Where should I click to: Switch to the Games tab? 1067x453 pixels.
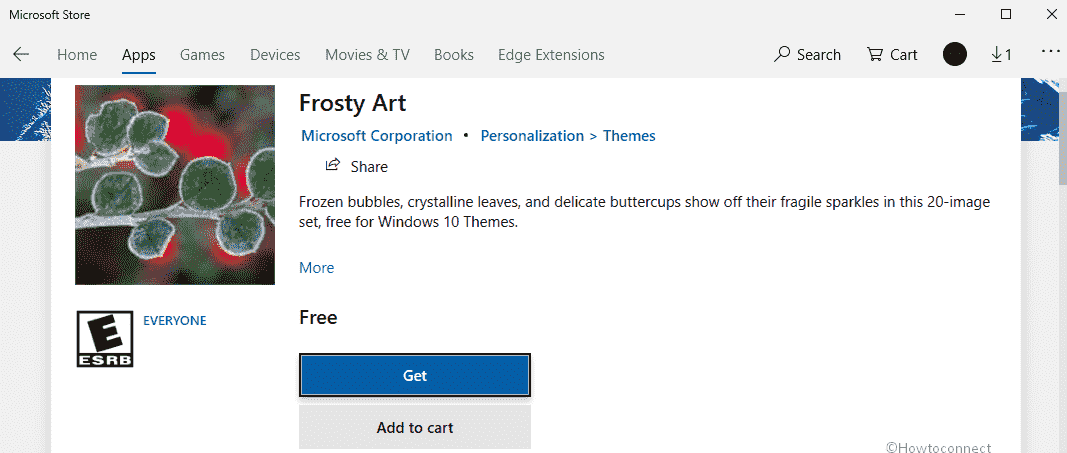[x=202, y=55]
